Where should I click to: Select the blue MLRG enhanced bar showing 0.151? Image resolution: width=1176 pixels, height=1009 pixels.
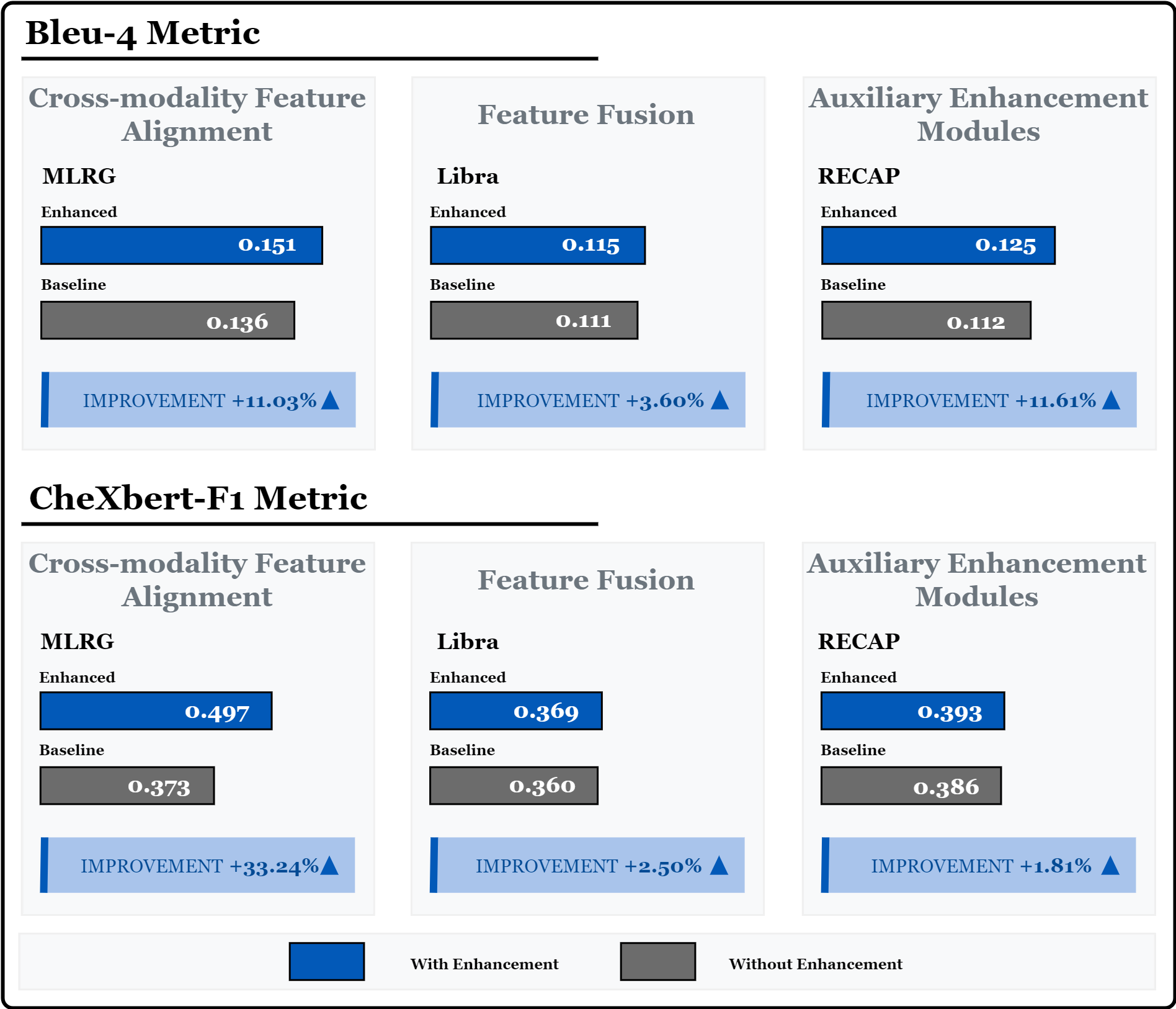tap(182, 245)
